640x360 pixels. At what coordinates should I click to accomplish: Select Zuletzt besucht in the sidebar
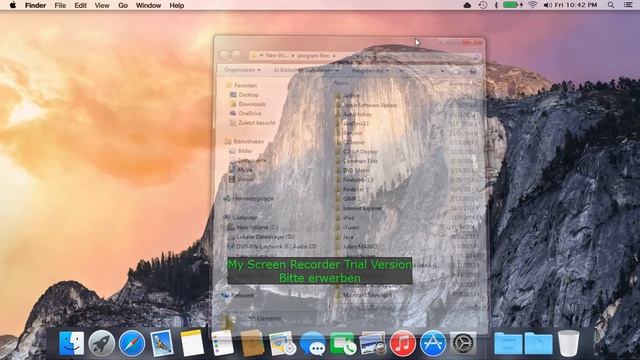click(257, 123)
